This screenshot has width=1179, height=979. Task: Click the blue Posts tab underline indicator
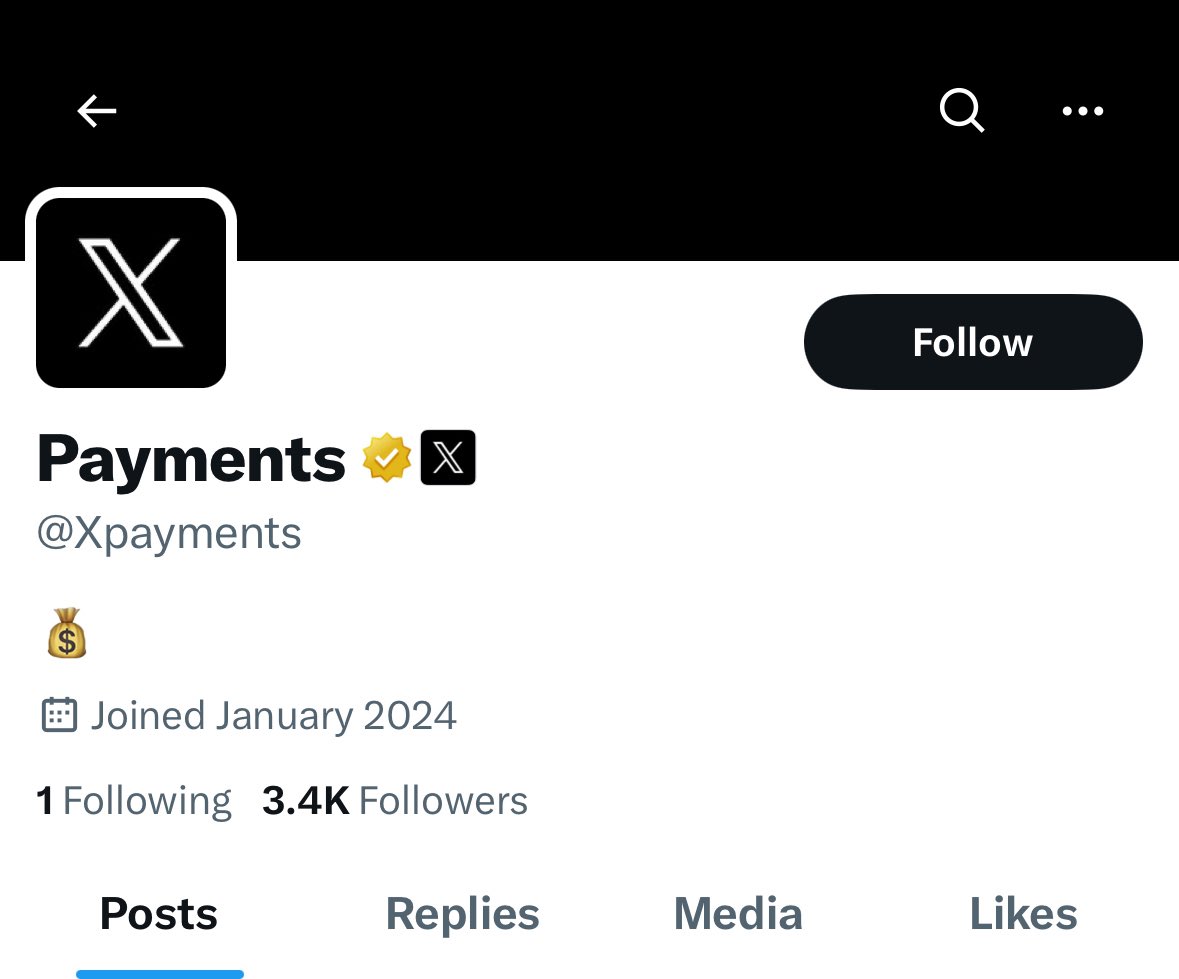[160, 973]
